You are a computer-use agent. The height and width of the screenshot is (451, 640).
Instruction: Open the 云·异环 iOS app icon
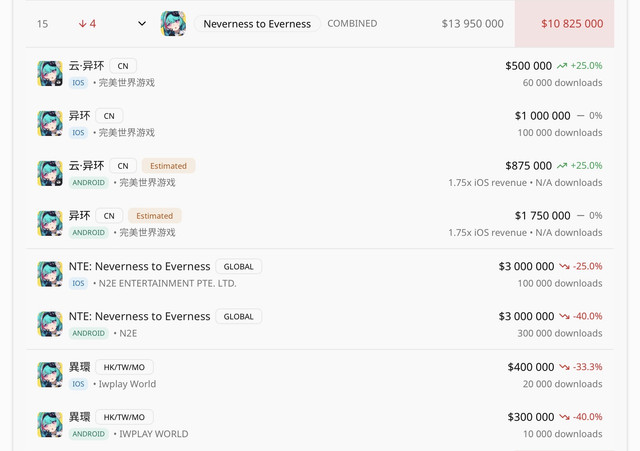[50, 73]
